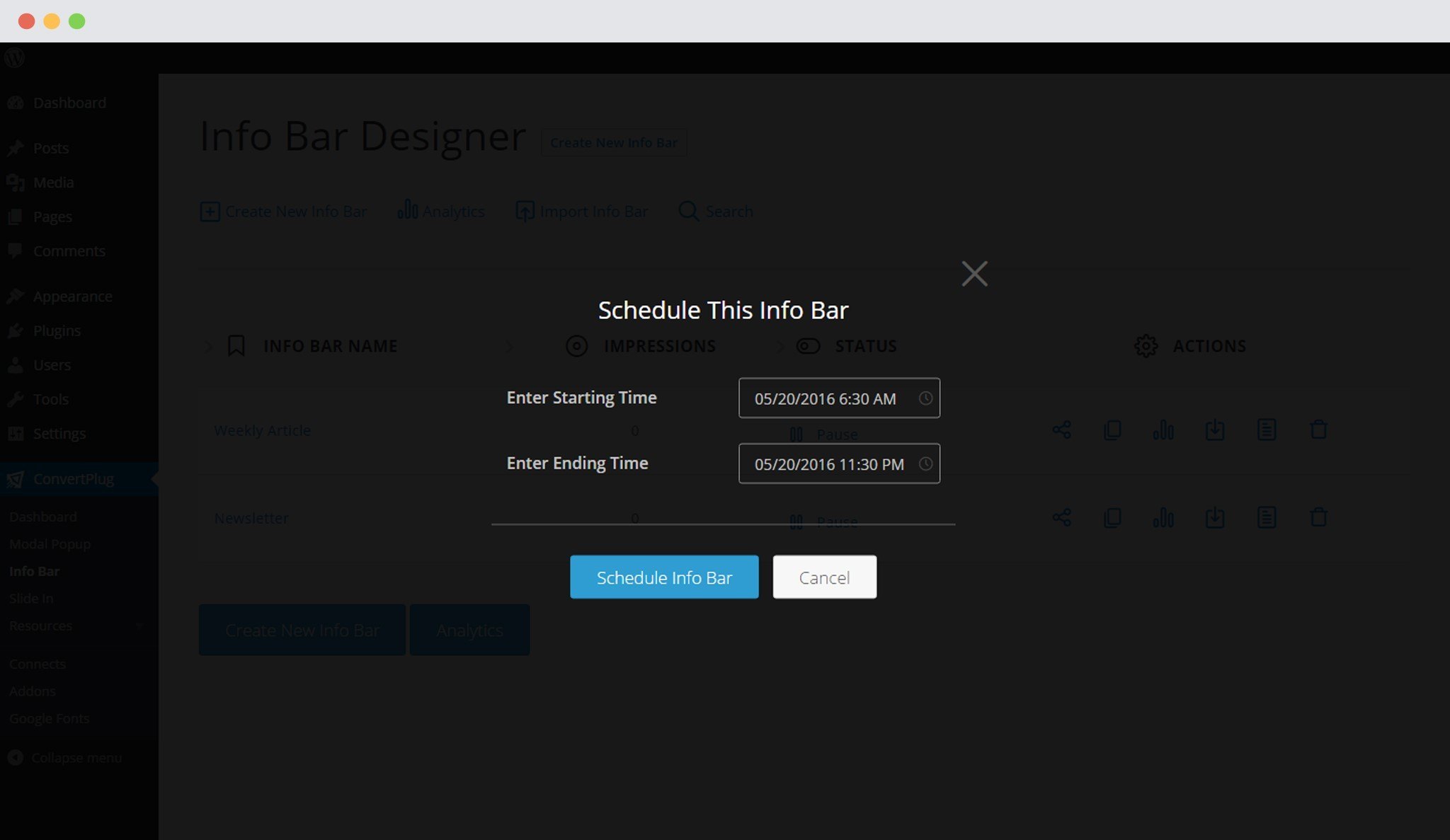This screenshot has height=840, width=1450.
Task: Open Settings menu
Action: pos(59,433)
